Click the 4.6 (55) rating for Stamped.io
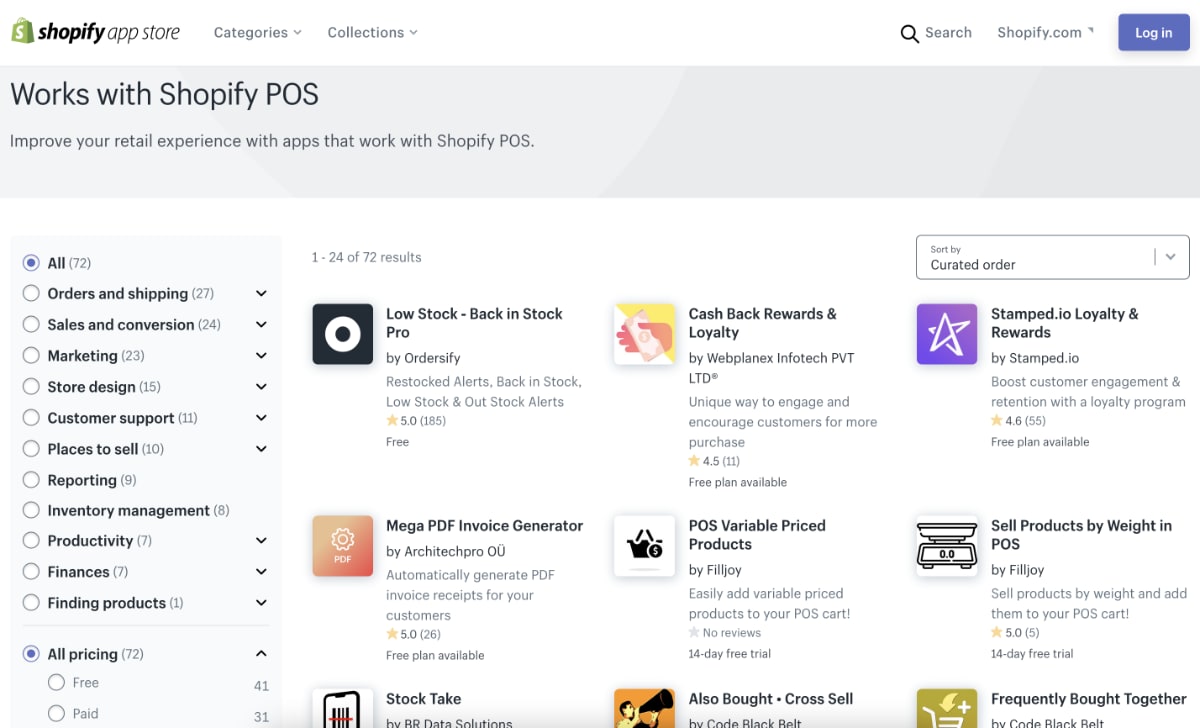This screenshot has width=1200, height=728. [1018, 421]
